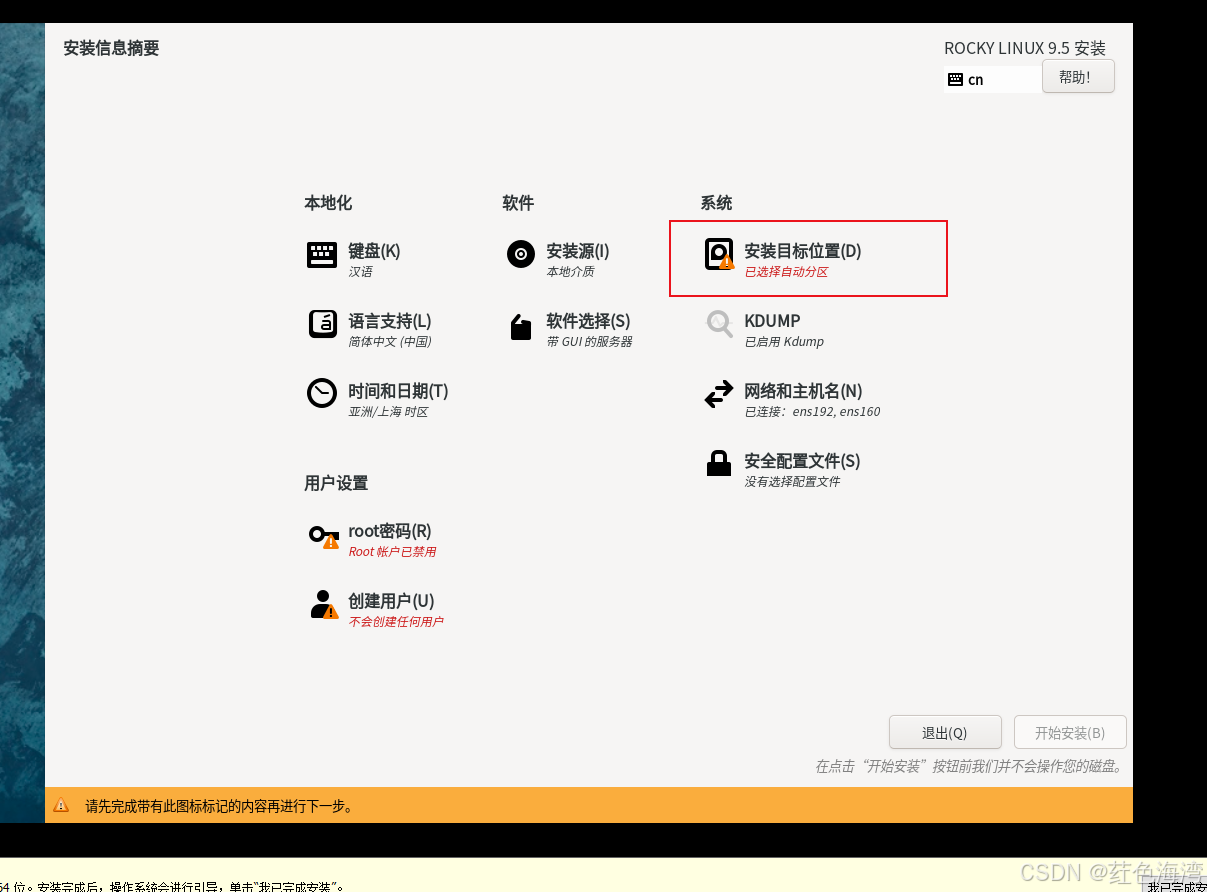Click the 本地化 section heading
This screenshot has height=892, width=1207.
[x=328, y=203]
